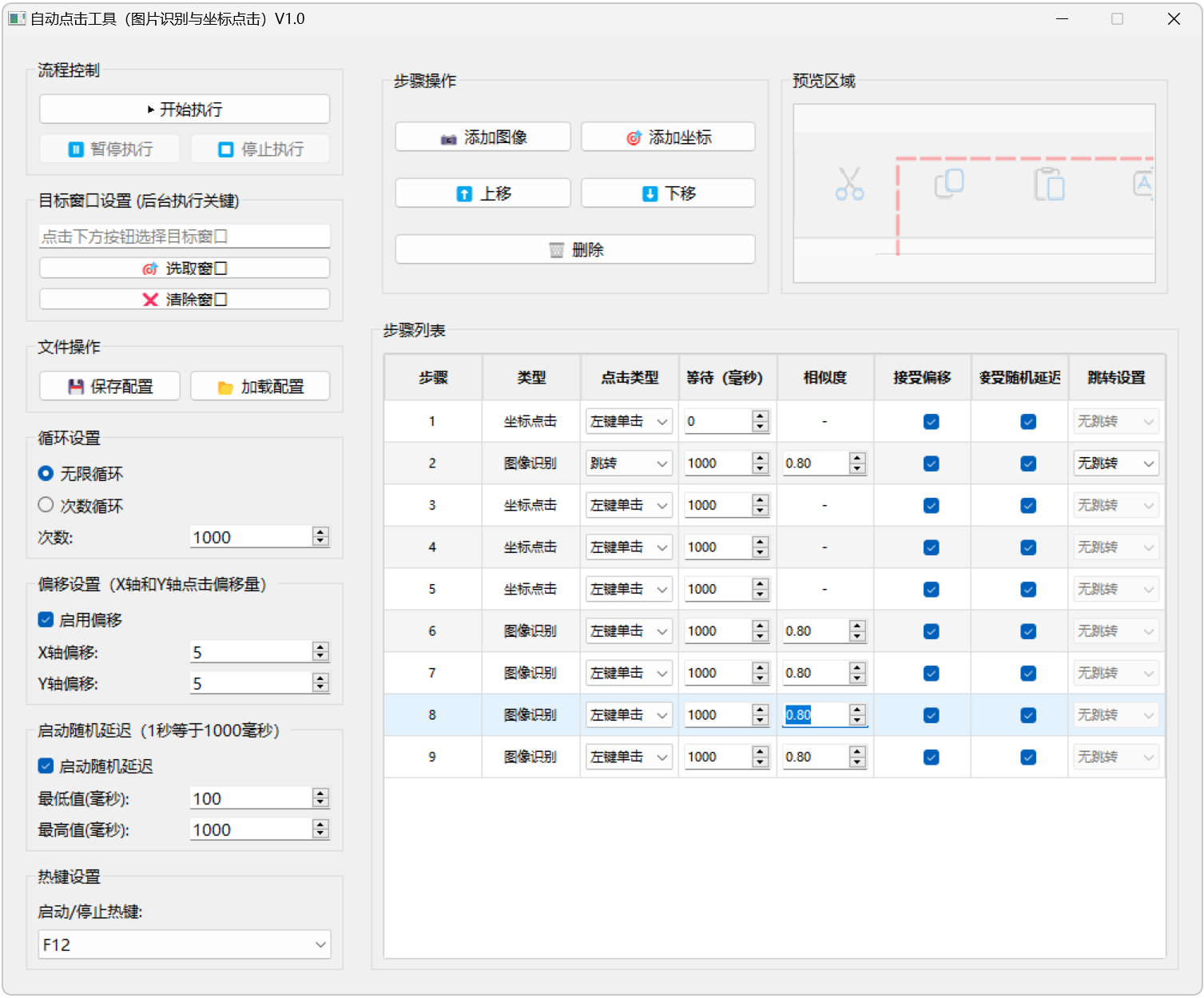The image size is (1204, 998).
Task: Open the F12 hotkey dropdown
Action: click(185, 944)
